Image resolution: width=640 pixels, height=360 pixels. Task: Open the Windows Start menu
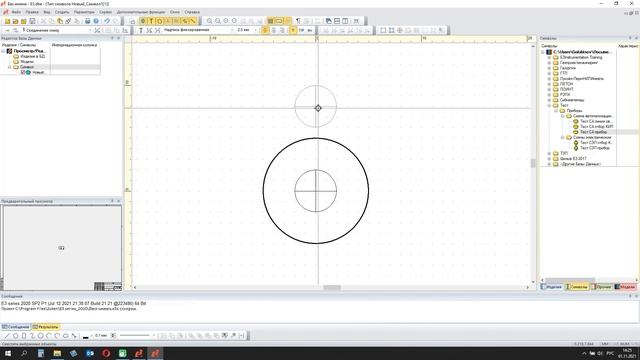[8, 353]
